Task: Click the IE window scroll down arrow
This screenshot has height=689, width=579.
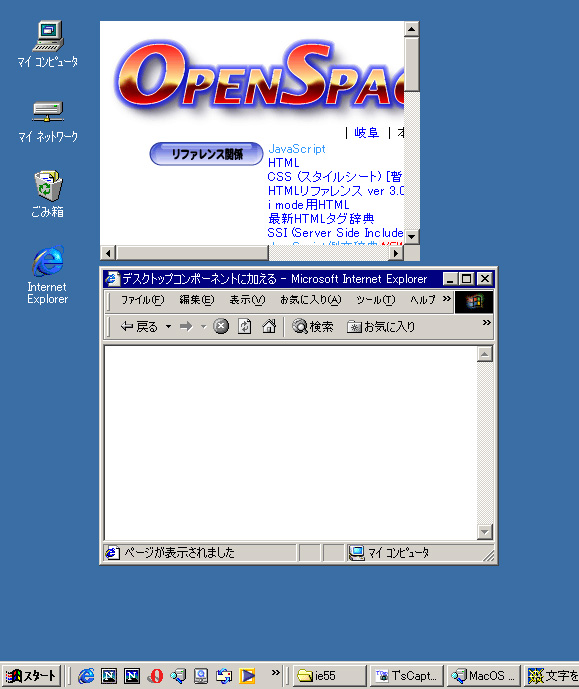Action: click(x=485, y=532)
